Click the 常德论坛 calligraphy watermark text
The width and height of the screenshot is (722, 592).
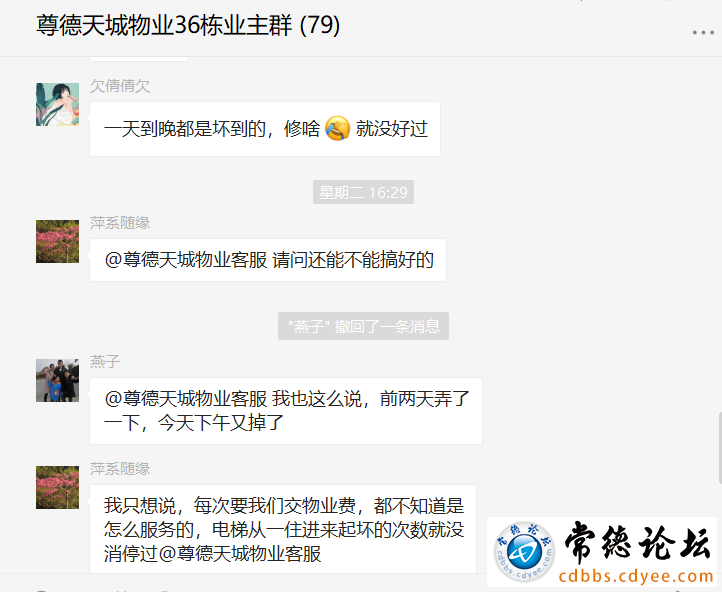pos(638,544)
